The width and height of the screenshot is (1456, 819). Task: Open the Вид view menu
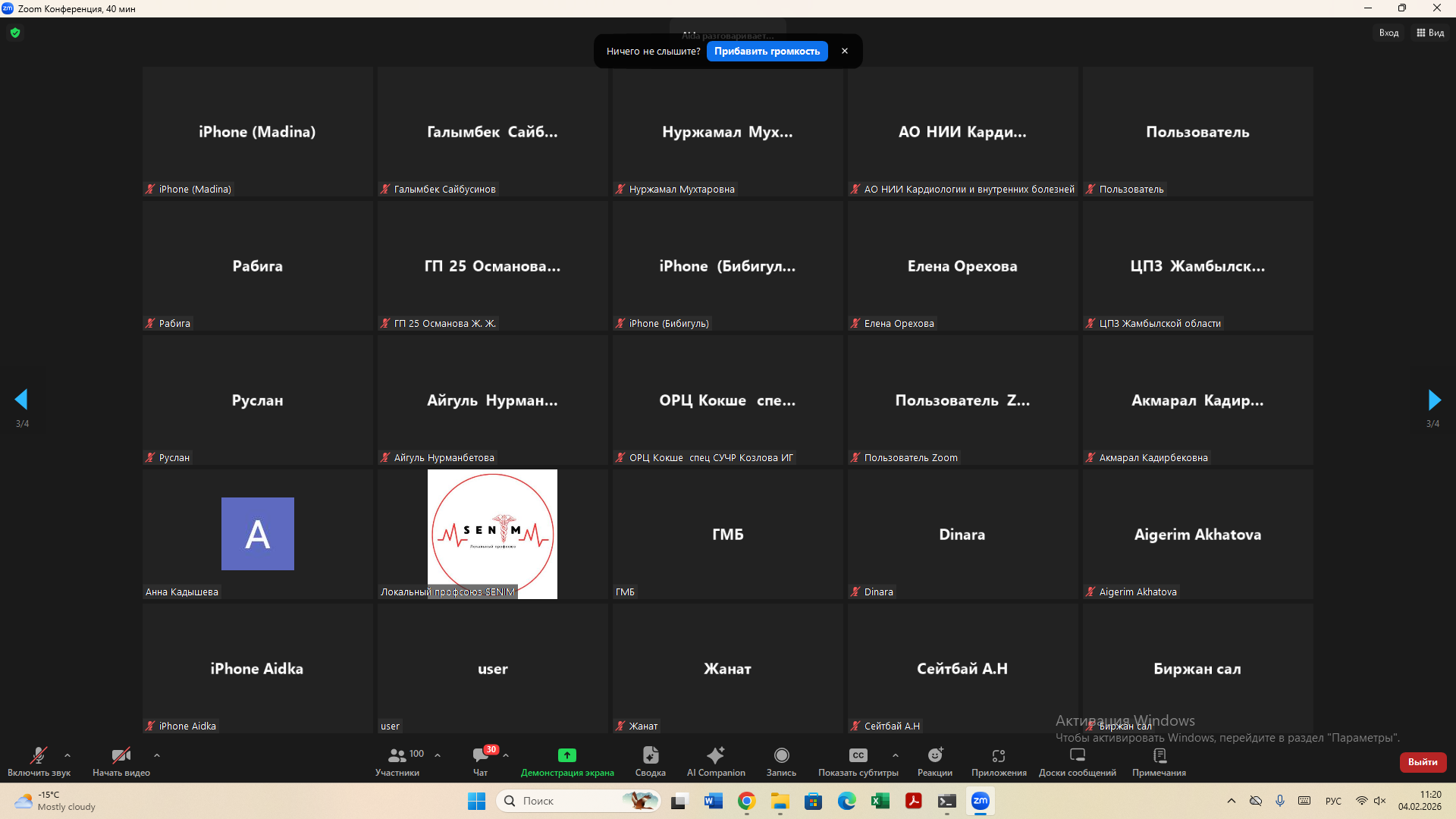click(x=1430, y=33)
